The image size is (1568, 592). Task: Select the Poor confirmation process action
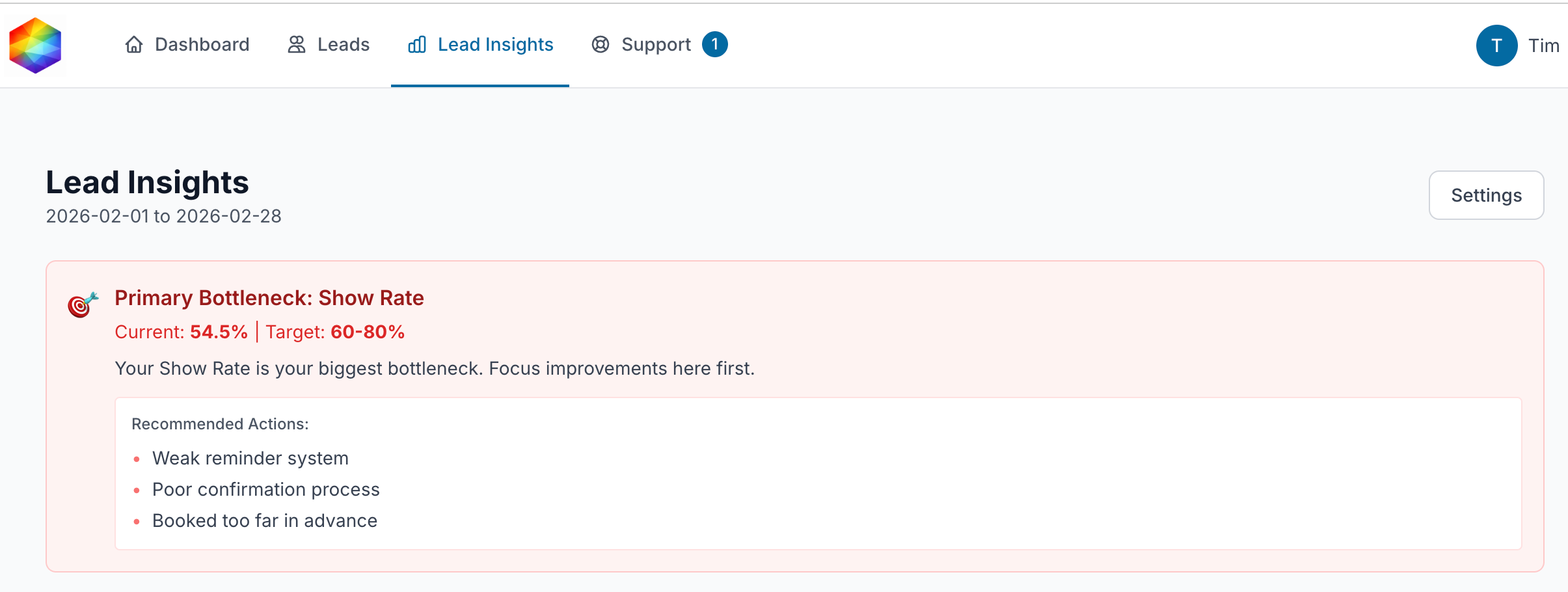tap(266, 489)
